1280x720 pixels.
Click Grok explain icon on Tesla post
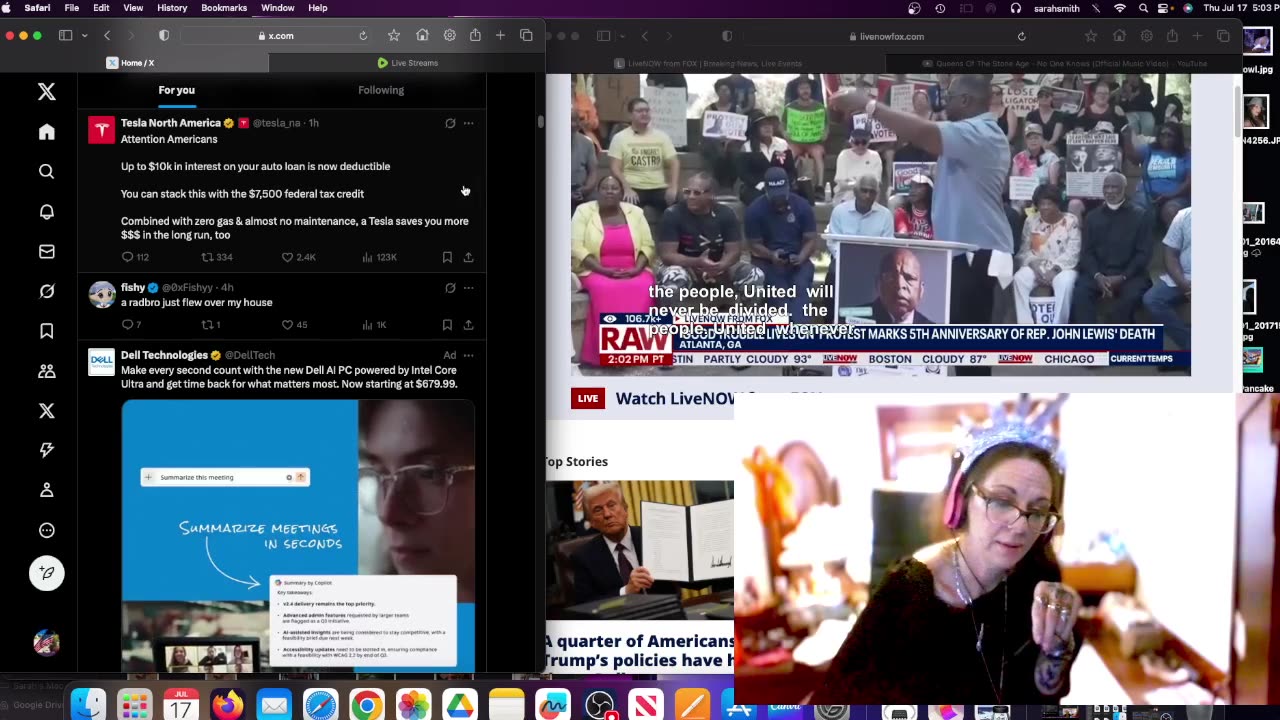(450, 123)
